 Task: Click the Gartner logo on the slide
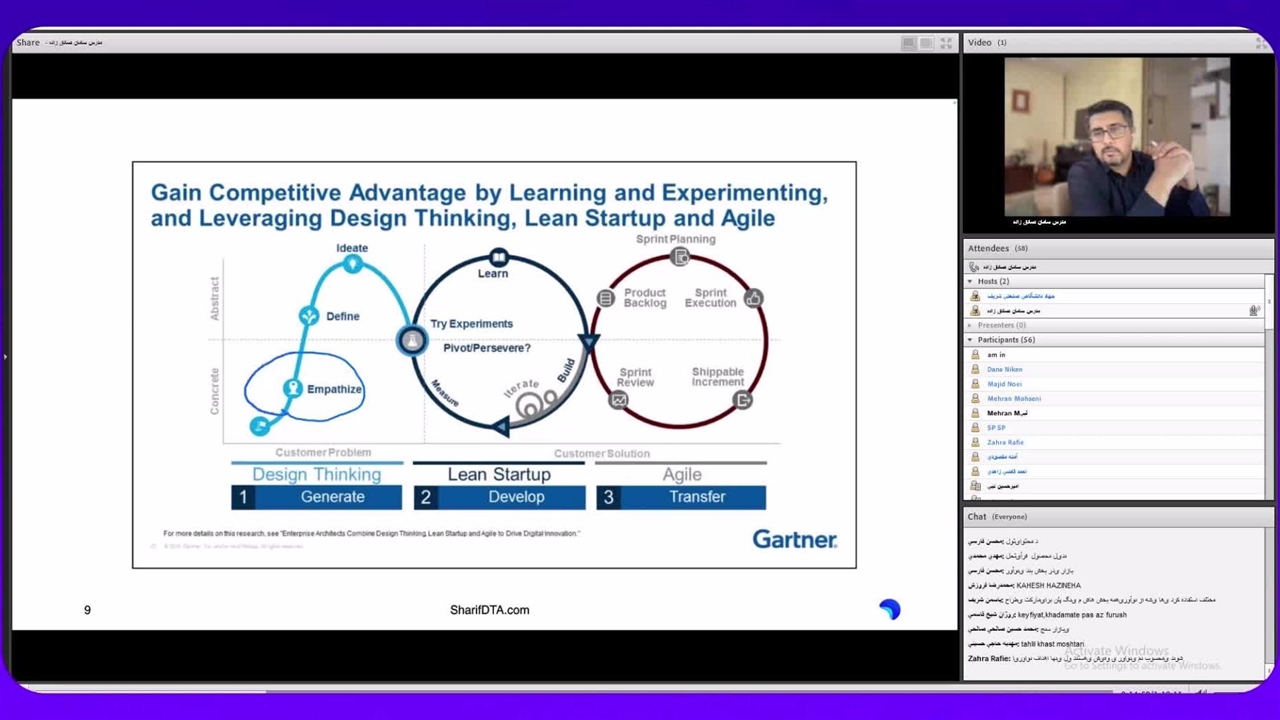pyautogui.click(x=794, y=539)
